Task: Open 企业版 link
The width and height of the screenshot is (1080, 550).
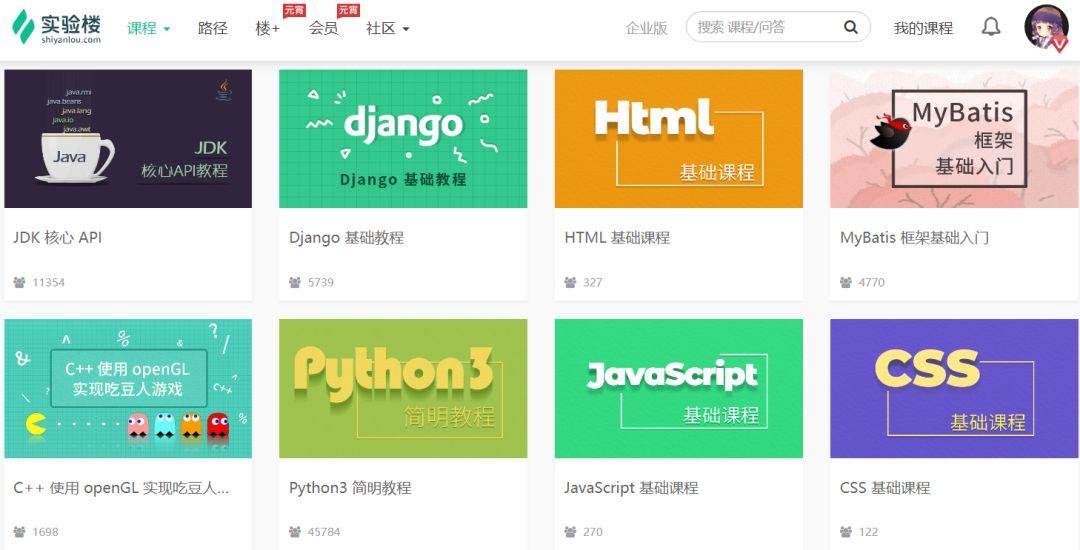Action: click(x=646, y=28)
